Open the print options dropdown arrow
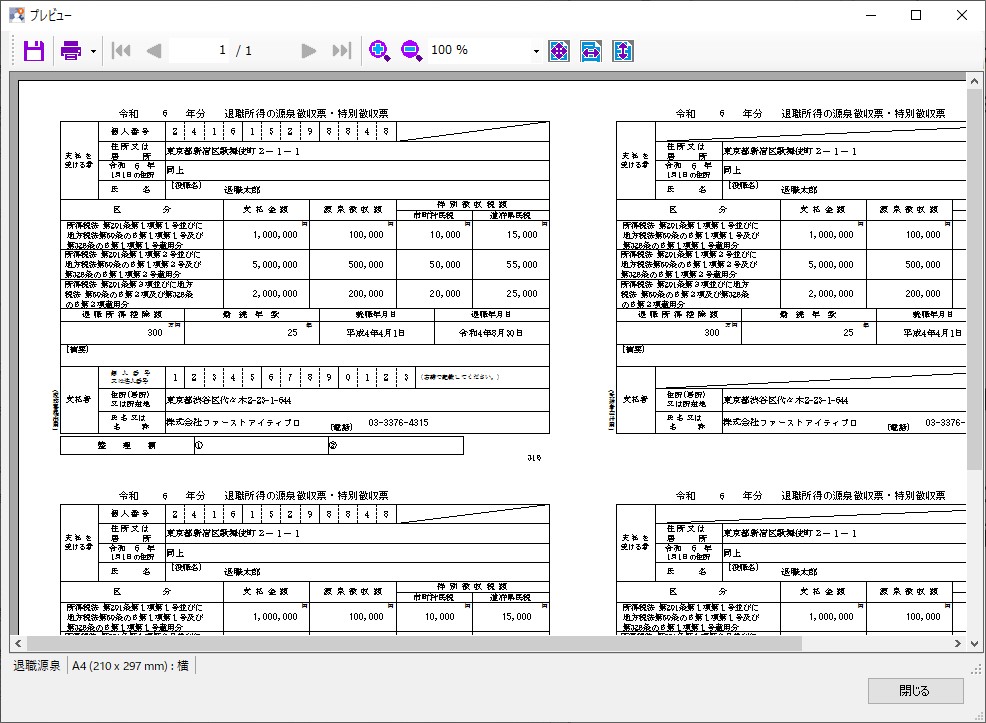The height and width of the screenshot is (723, 986). tap(93, 51)
